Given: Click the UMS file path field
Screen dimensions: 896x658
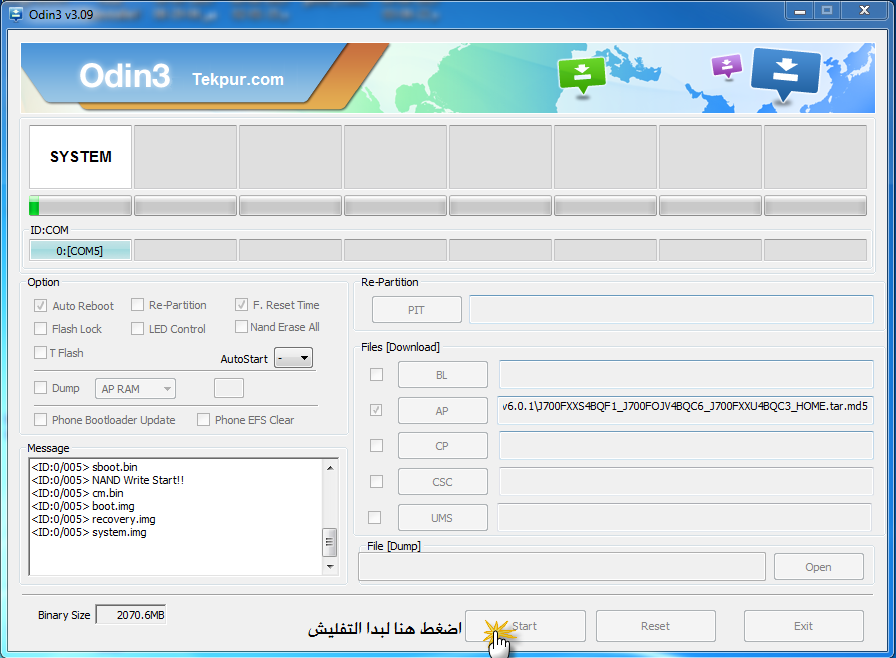Looking at the screenshot, I should click(684, 517).
